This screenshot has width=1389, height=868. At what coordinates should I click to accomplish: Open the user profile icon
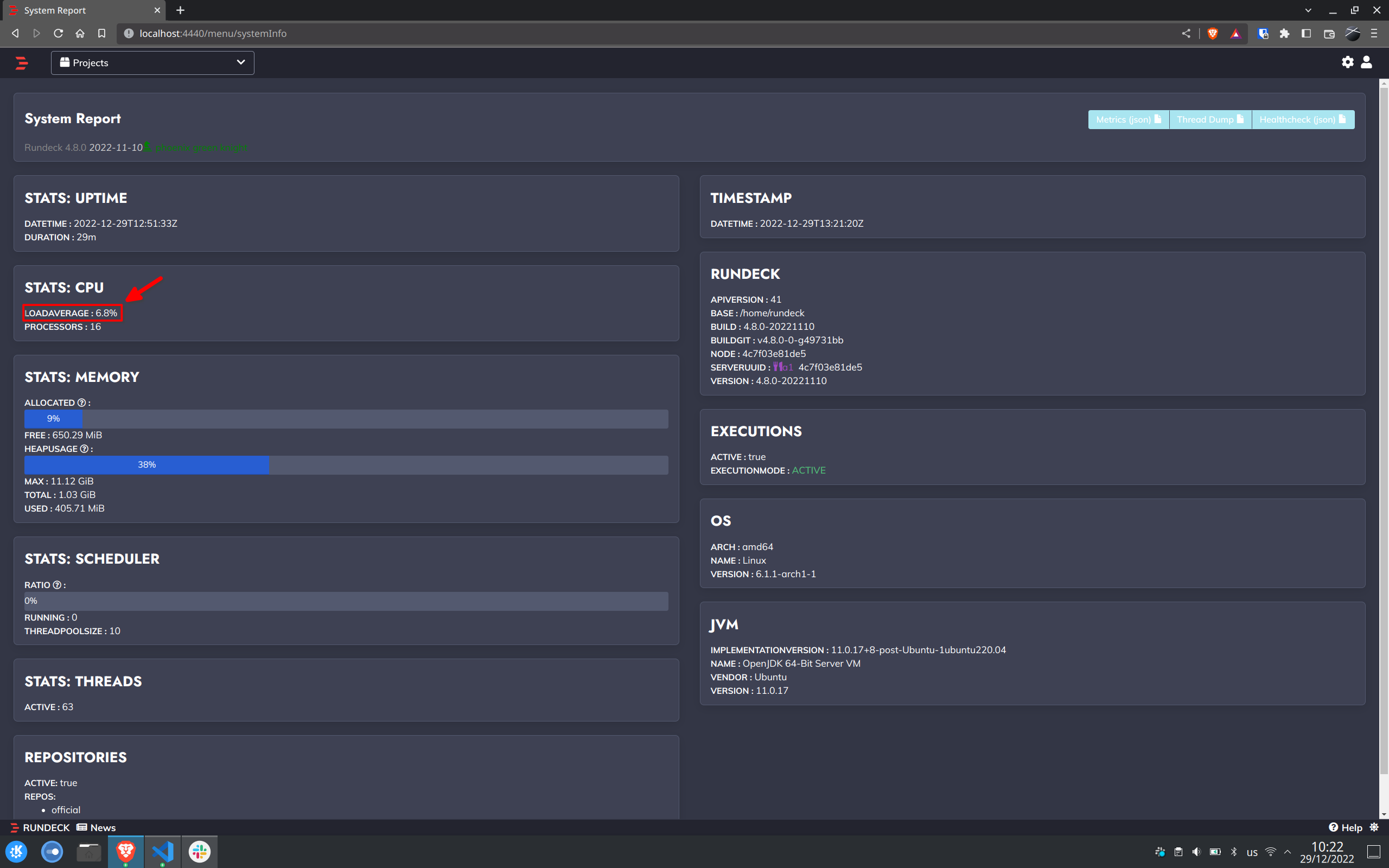[x=1367, y=62]
